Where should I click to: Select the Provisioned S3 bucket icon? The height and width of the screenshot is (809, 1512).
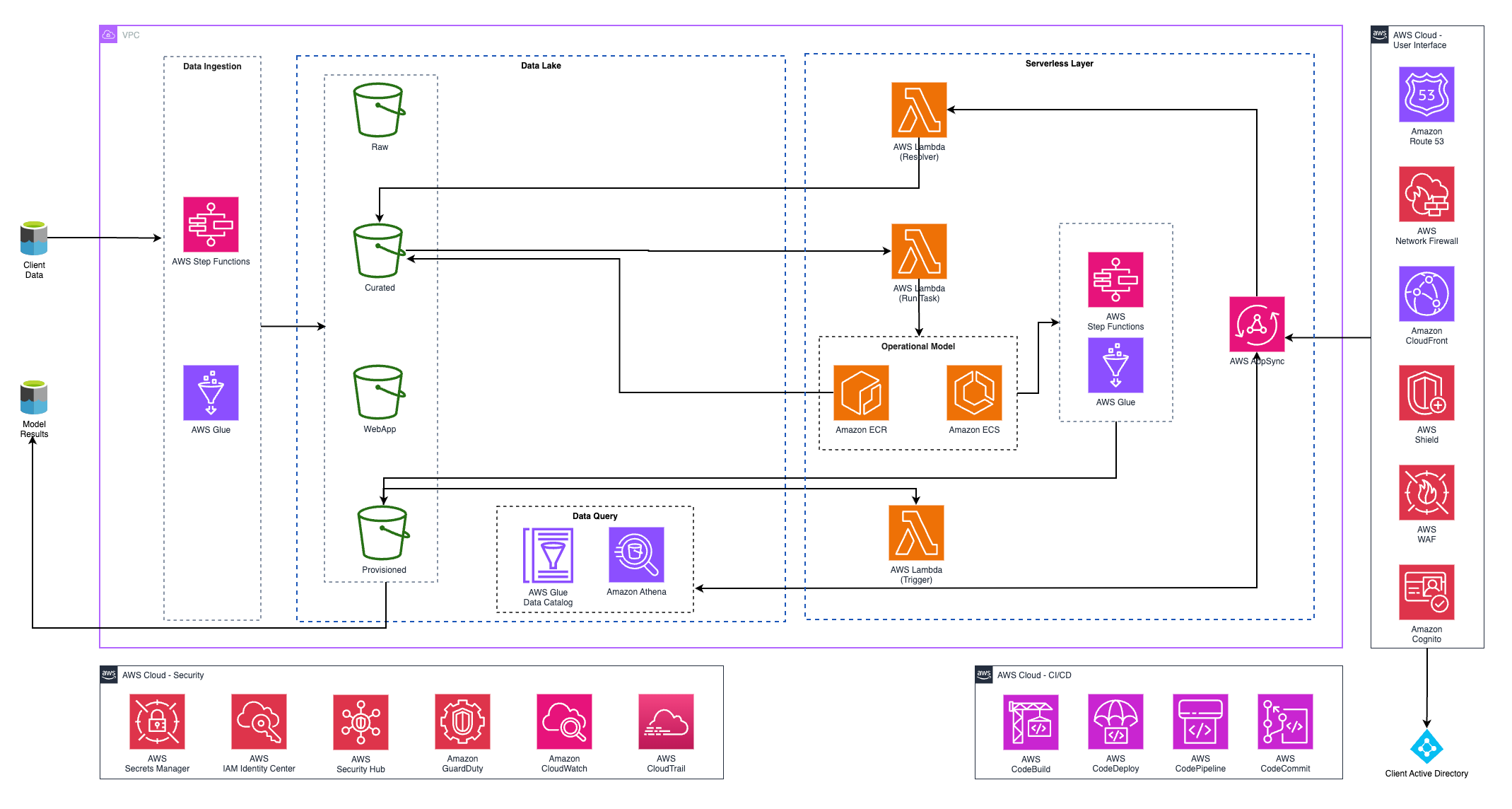coord(383,533)
